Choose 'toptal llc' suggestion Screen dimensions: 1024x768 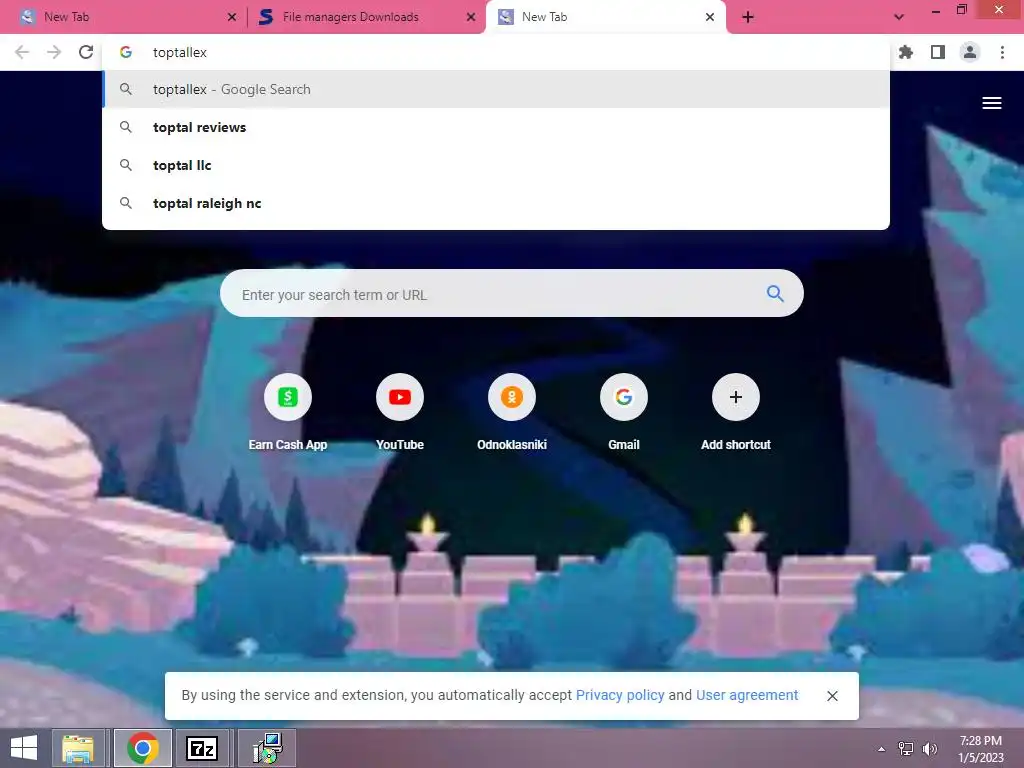[496, 165]
